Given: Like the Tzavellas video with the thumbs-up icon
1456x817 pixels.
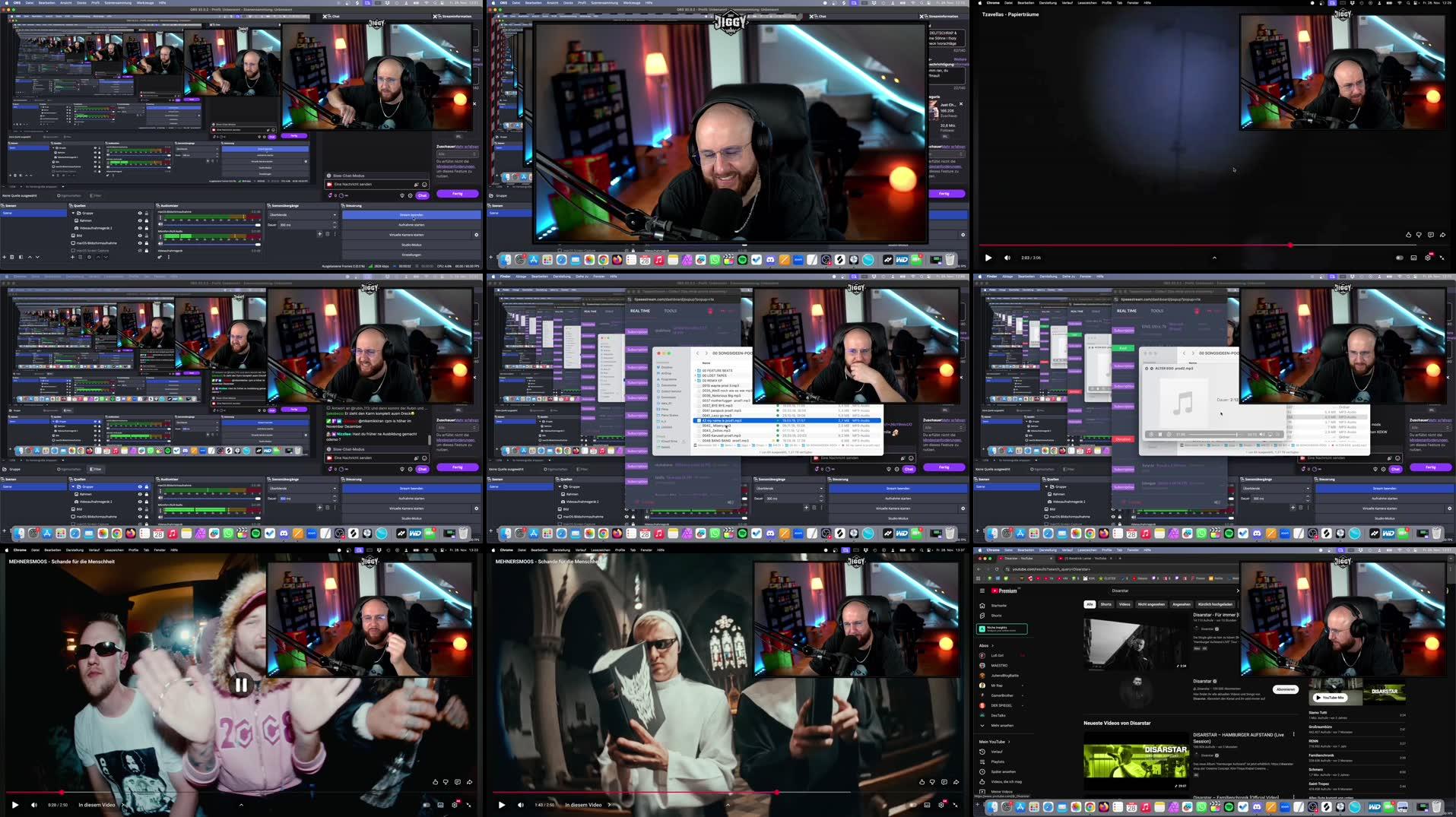Looking at the screenshot, I should point(1409,235).
